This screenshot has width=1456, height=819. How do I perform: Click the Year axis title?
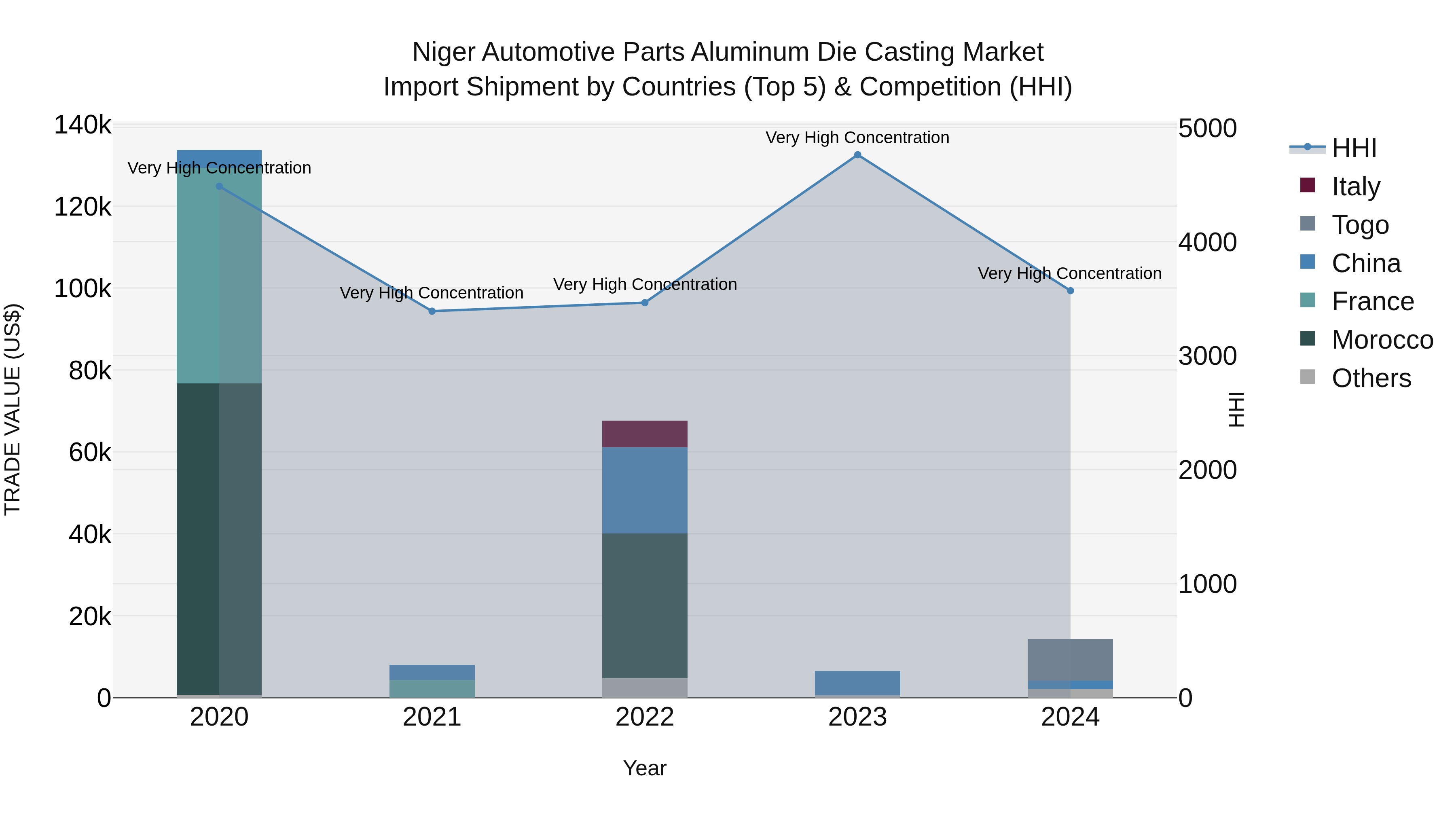645,769
